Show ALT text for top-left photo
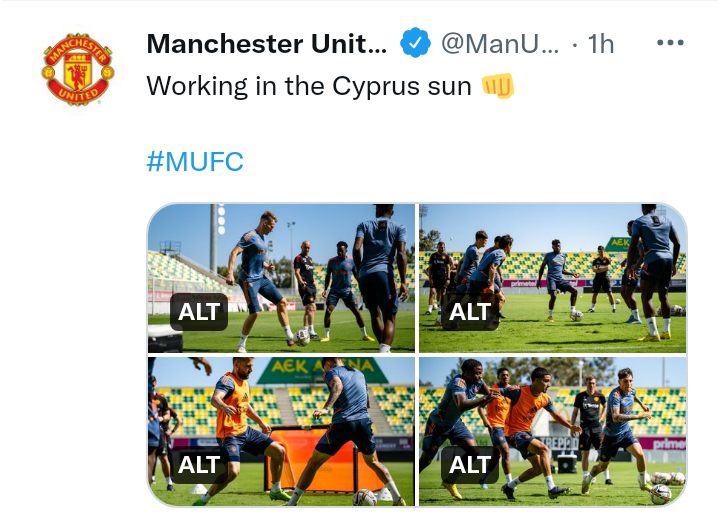This screenshot has width=720, height=519. 198,312
